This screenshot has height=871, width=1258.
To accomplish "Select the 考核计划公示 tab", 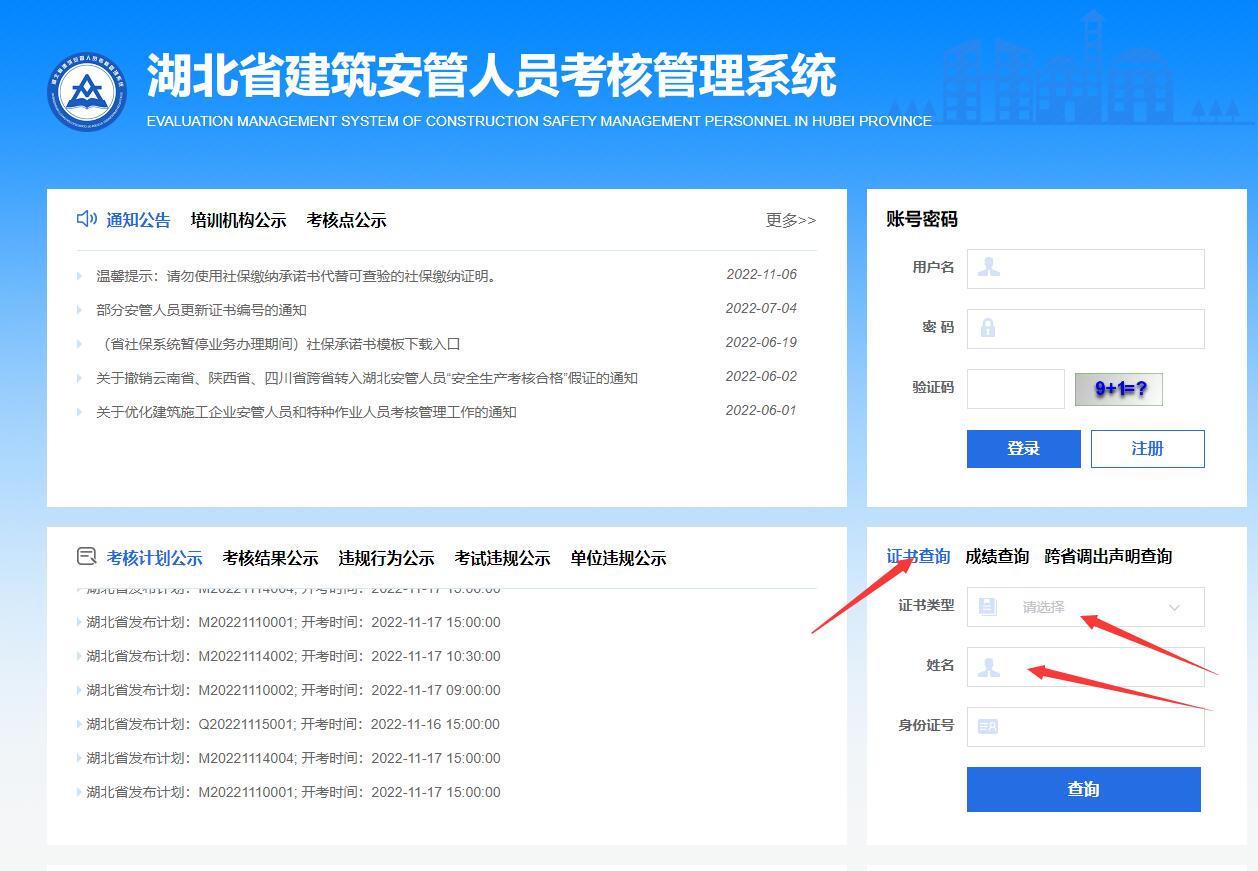I will 155,558.
